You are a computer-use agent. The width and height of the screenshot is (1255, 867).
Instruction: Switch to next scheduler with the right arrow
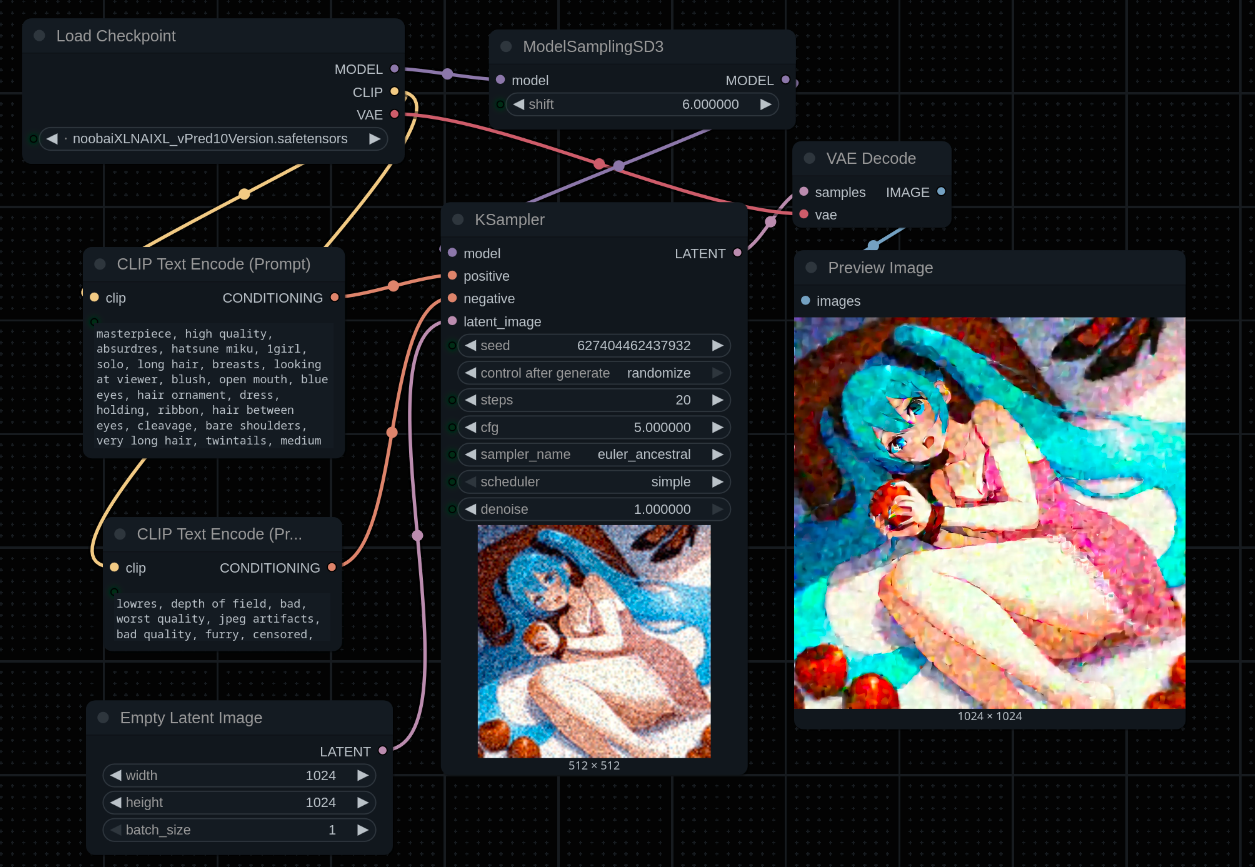717,482
